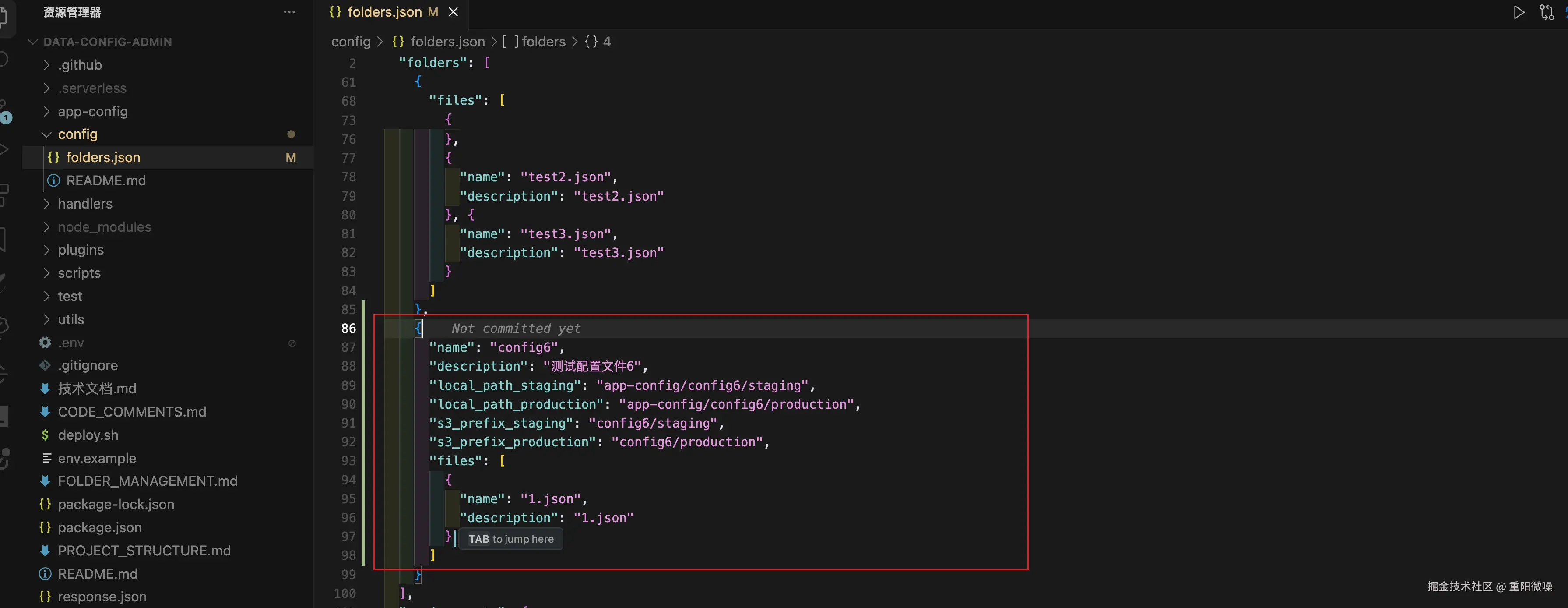The image size is (1568, 608).
Task: Open explorer more actions ellipsis
Action: pyautogui.click(x=289, y=12)
